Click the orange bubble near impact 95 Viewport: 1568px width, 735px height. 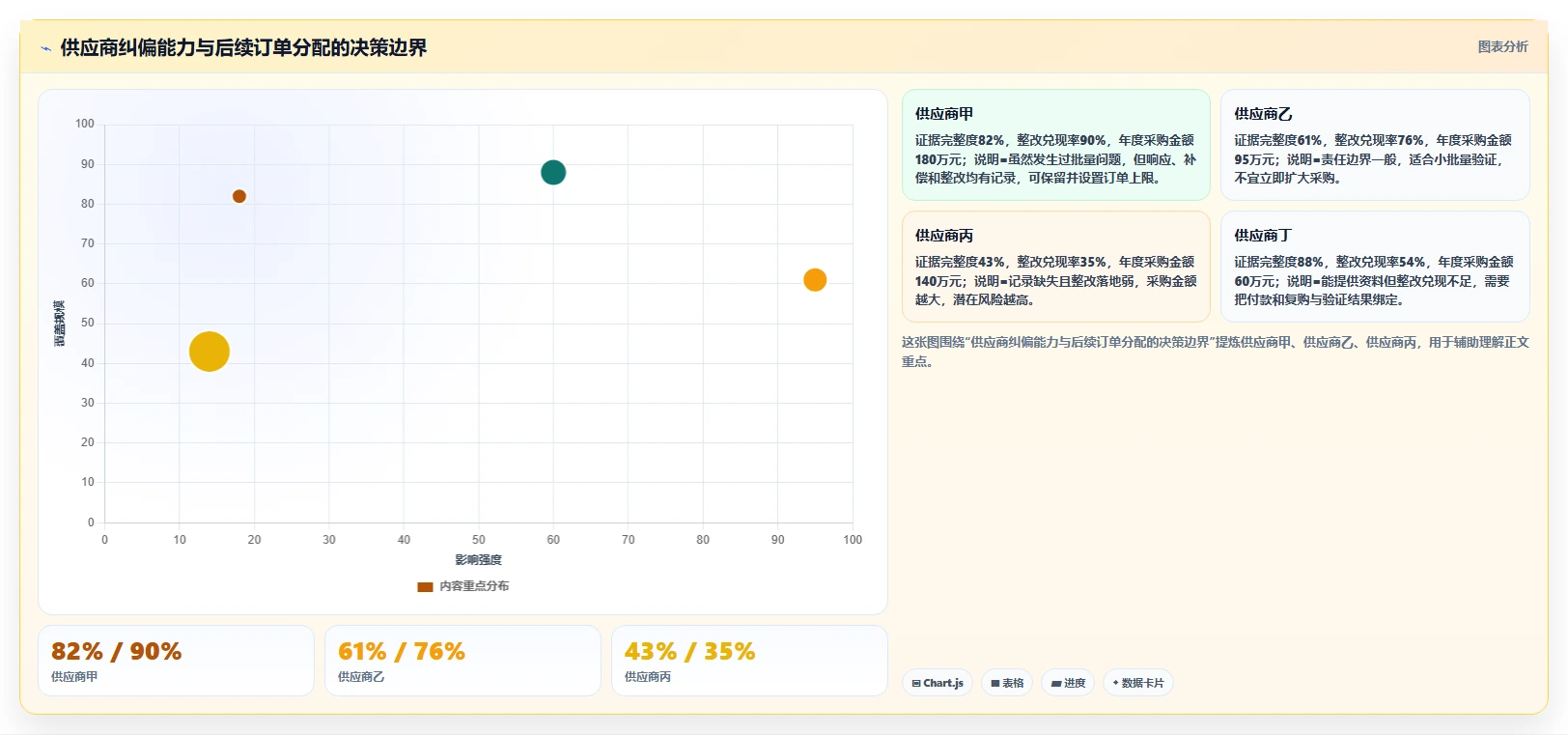815,280
